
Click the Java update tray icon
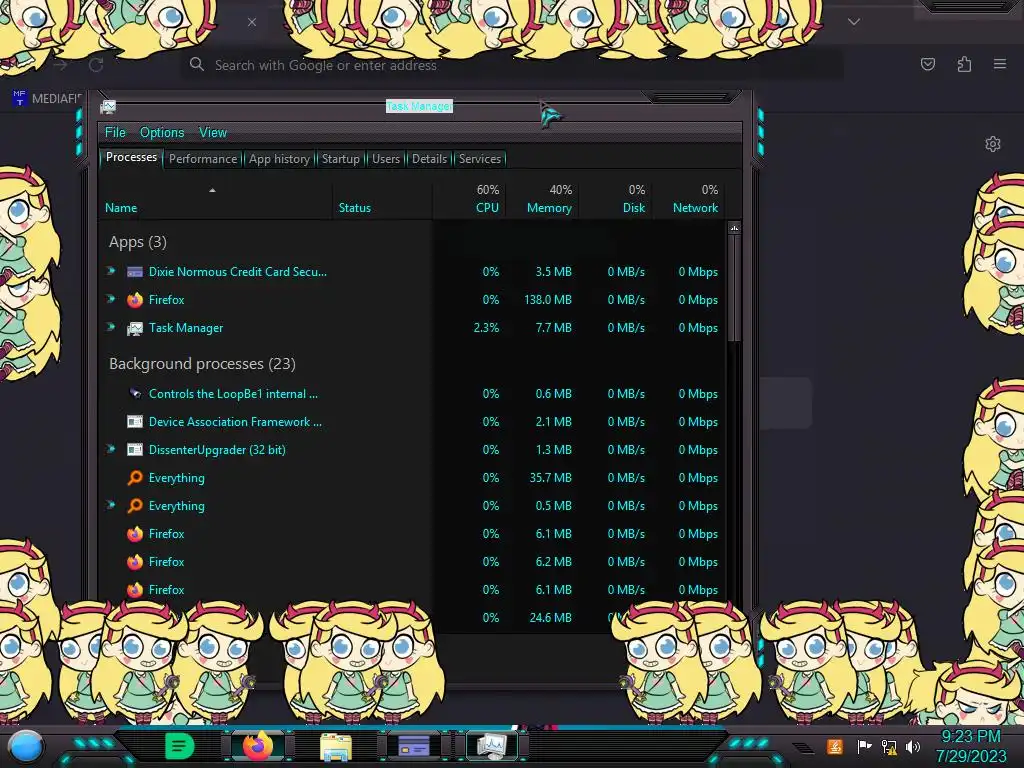click(x=835, y=746)
